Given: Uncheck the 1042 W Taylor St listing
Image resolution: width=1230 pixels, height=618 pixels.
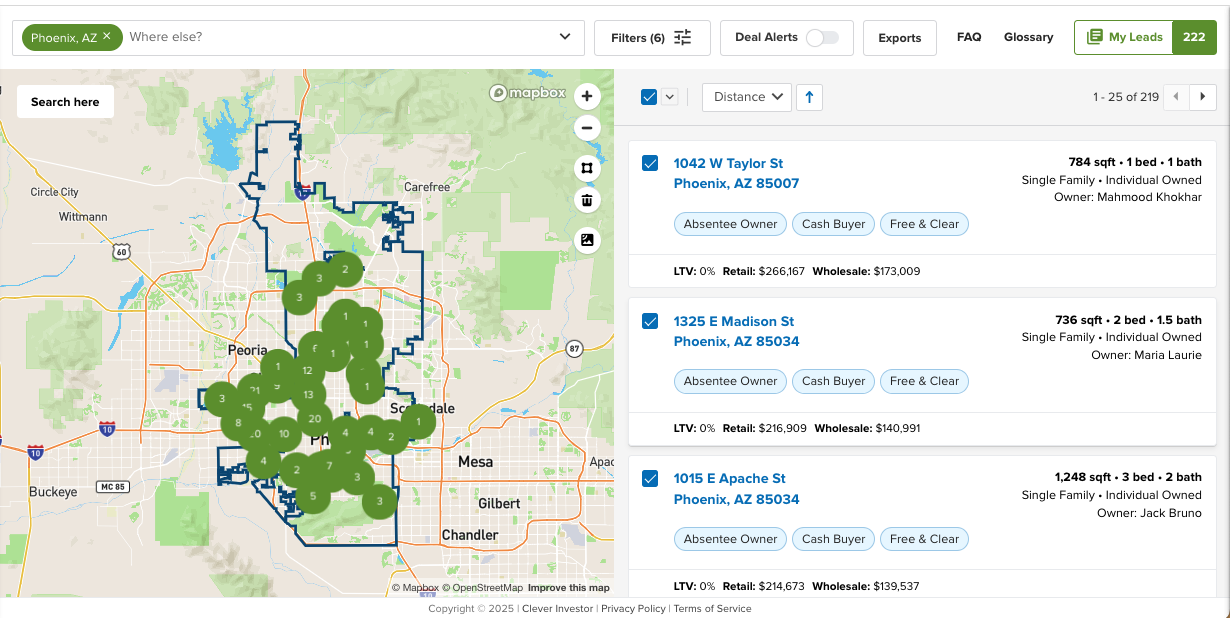Looking at the screenshot, I should [650, 163].
